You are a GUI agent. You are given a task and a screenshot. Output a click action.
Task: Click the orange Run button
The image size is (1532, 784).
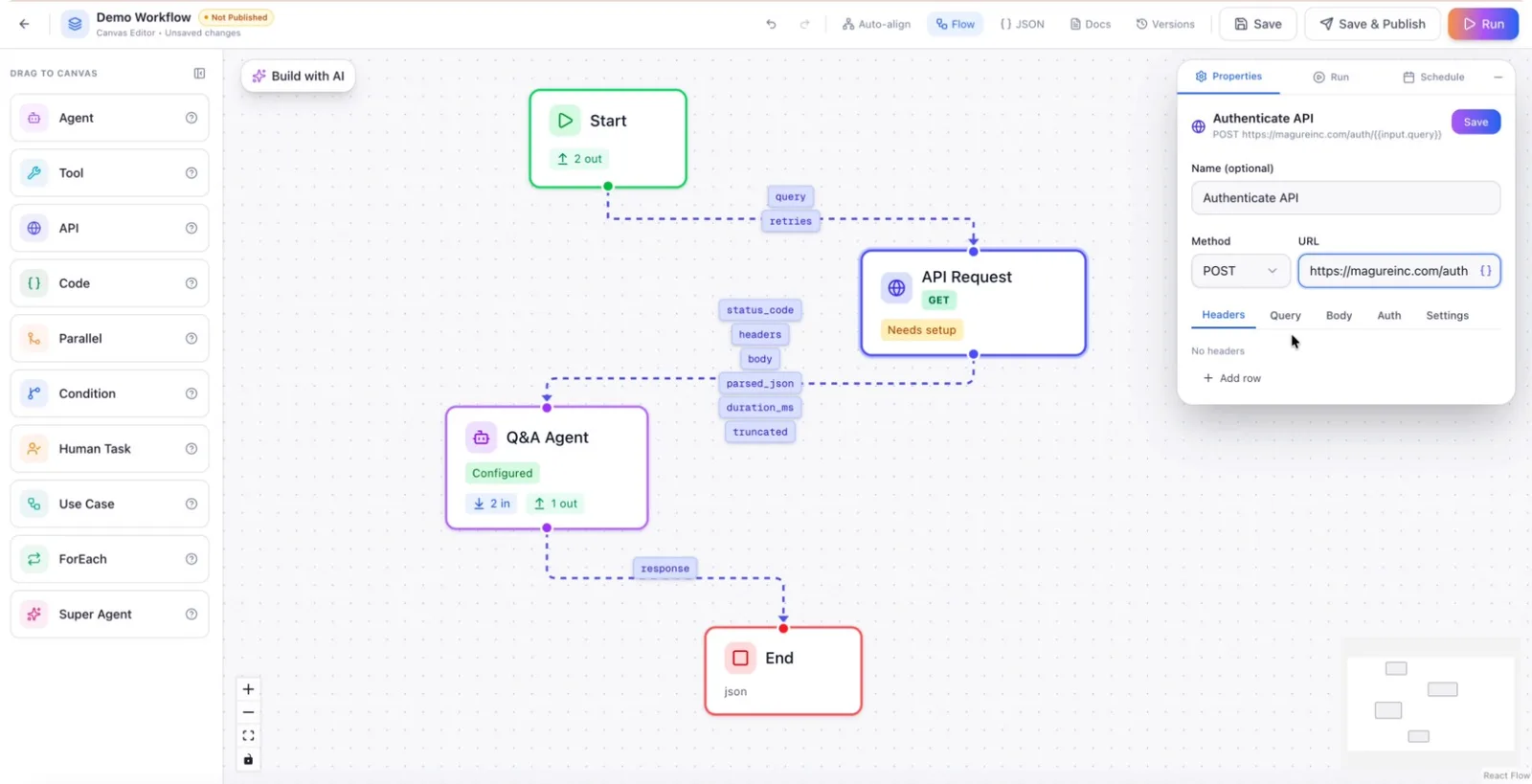pyautogui.click(x=1482, y=24)
